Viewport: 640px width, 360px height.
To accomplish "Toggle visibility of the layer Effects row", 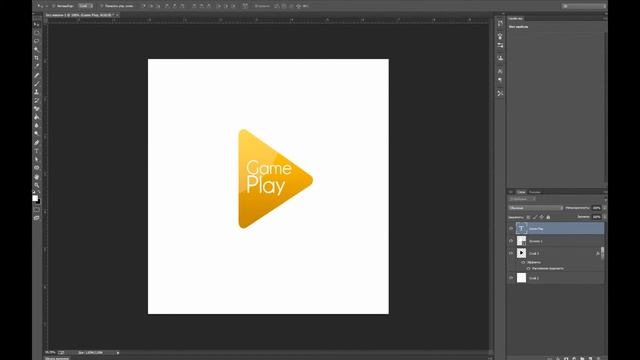I will pos(523,262).
